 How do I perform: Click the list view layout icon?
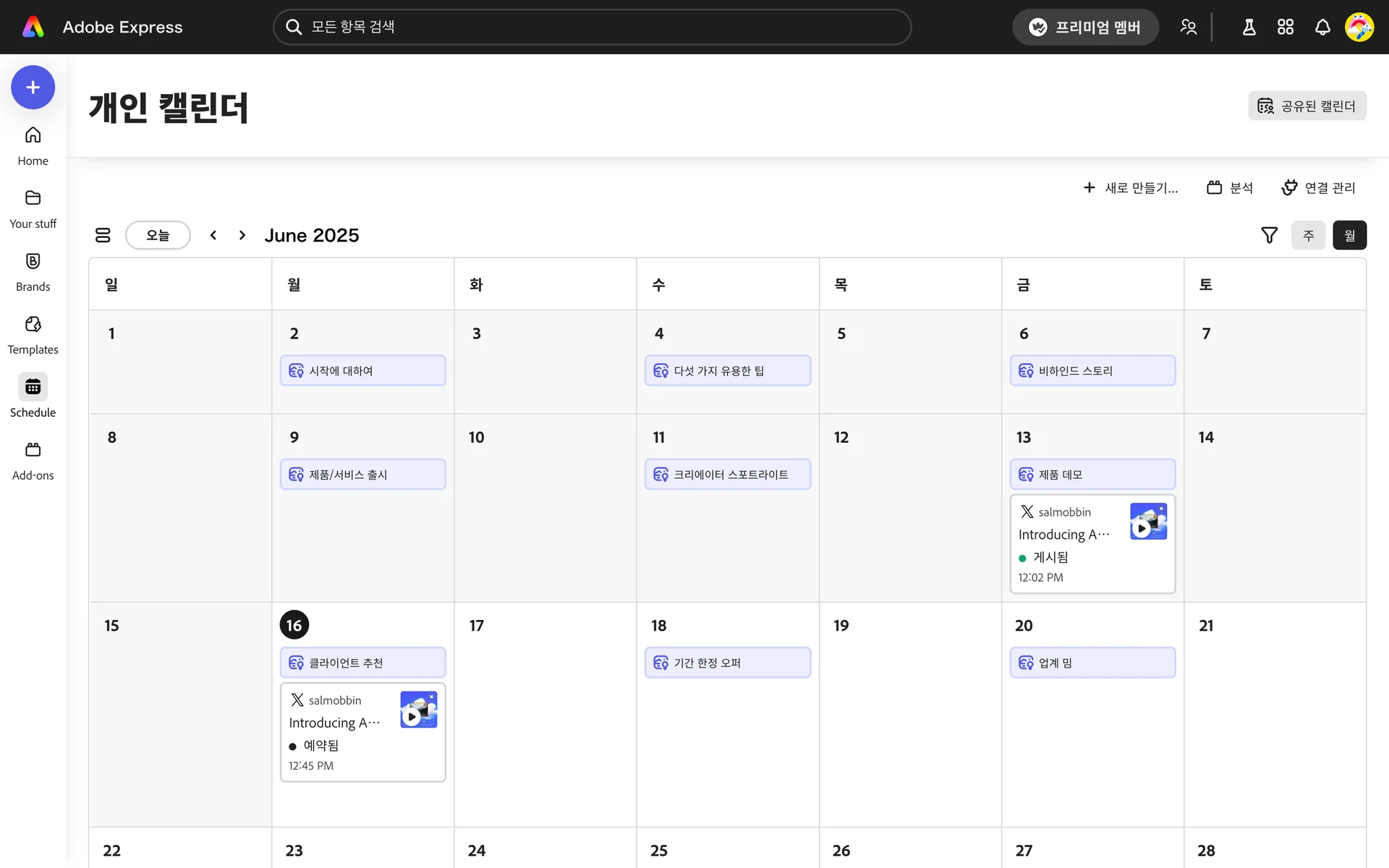(103, 235)
